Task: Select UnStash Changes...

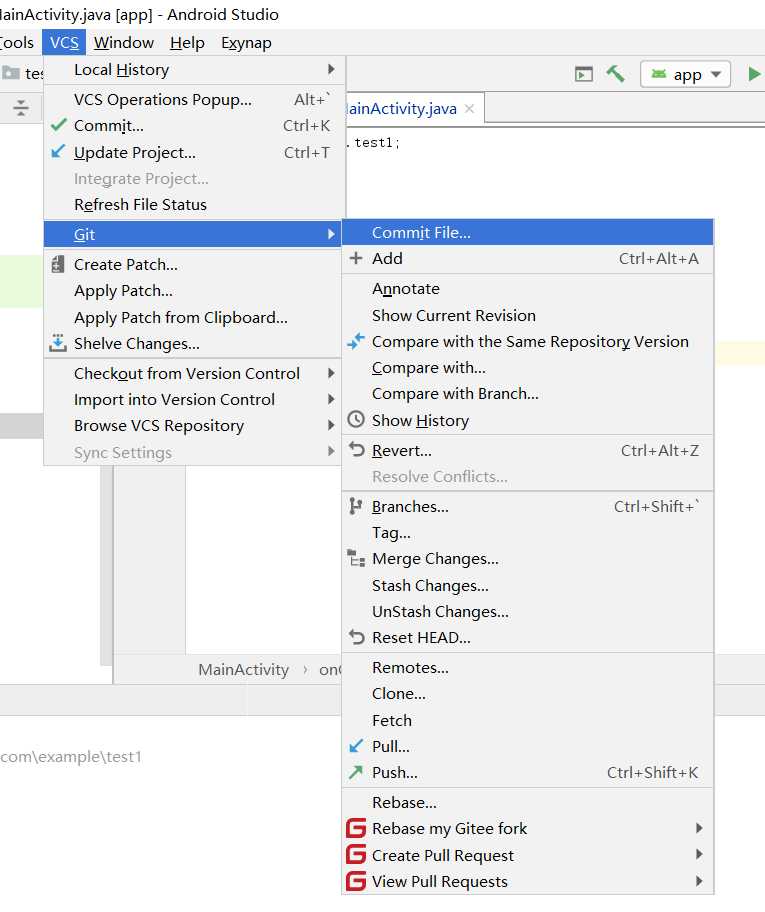Action: 527,611
